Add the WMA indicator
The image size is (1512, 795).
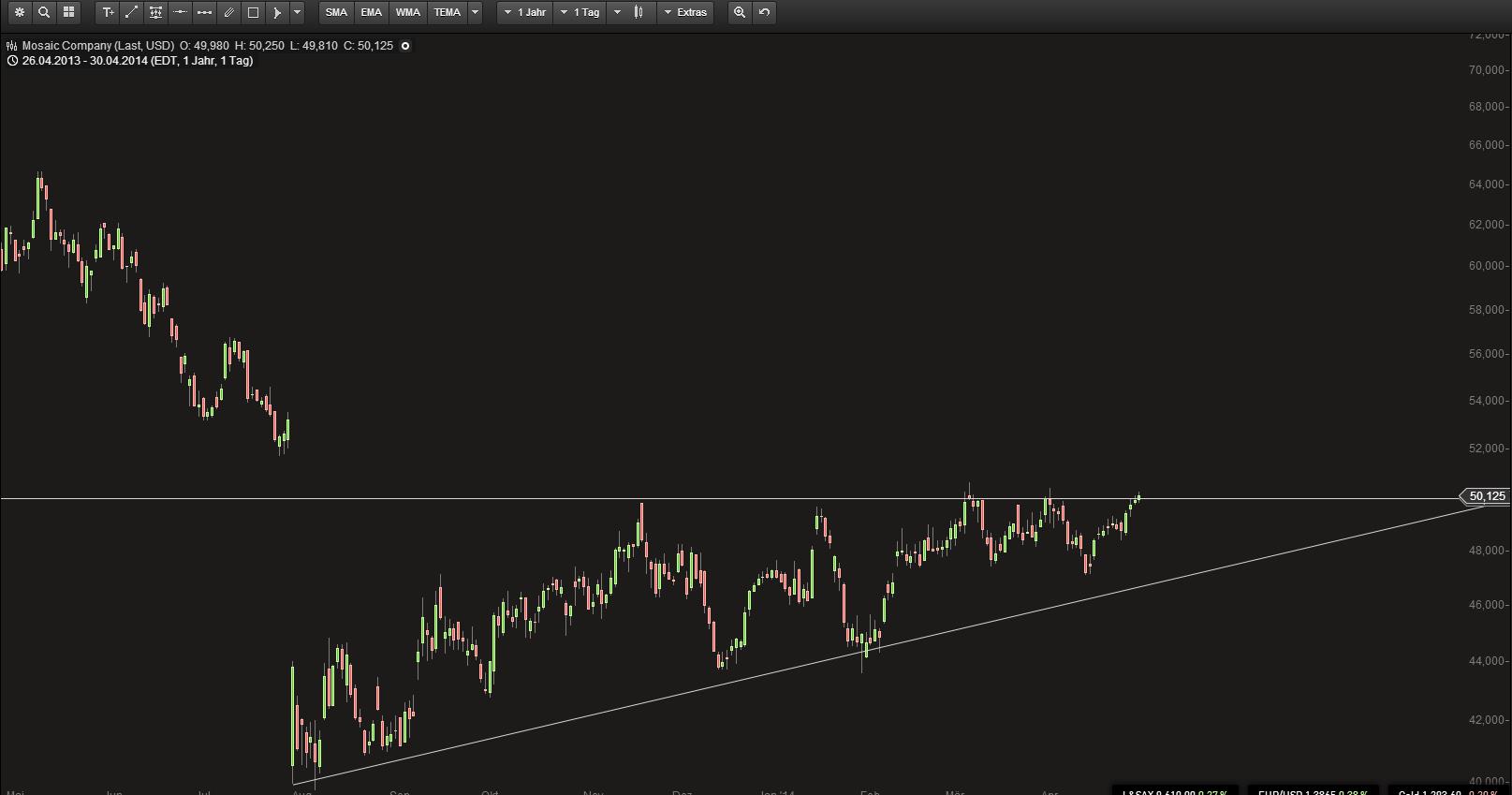[408, 12]
